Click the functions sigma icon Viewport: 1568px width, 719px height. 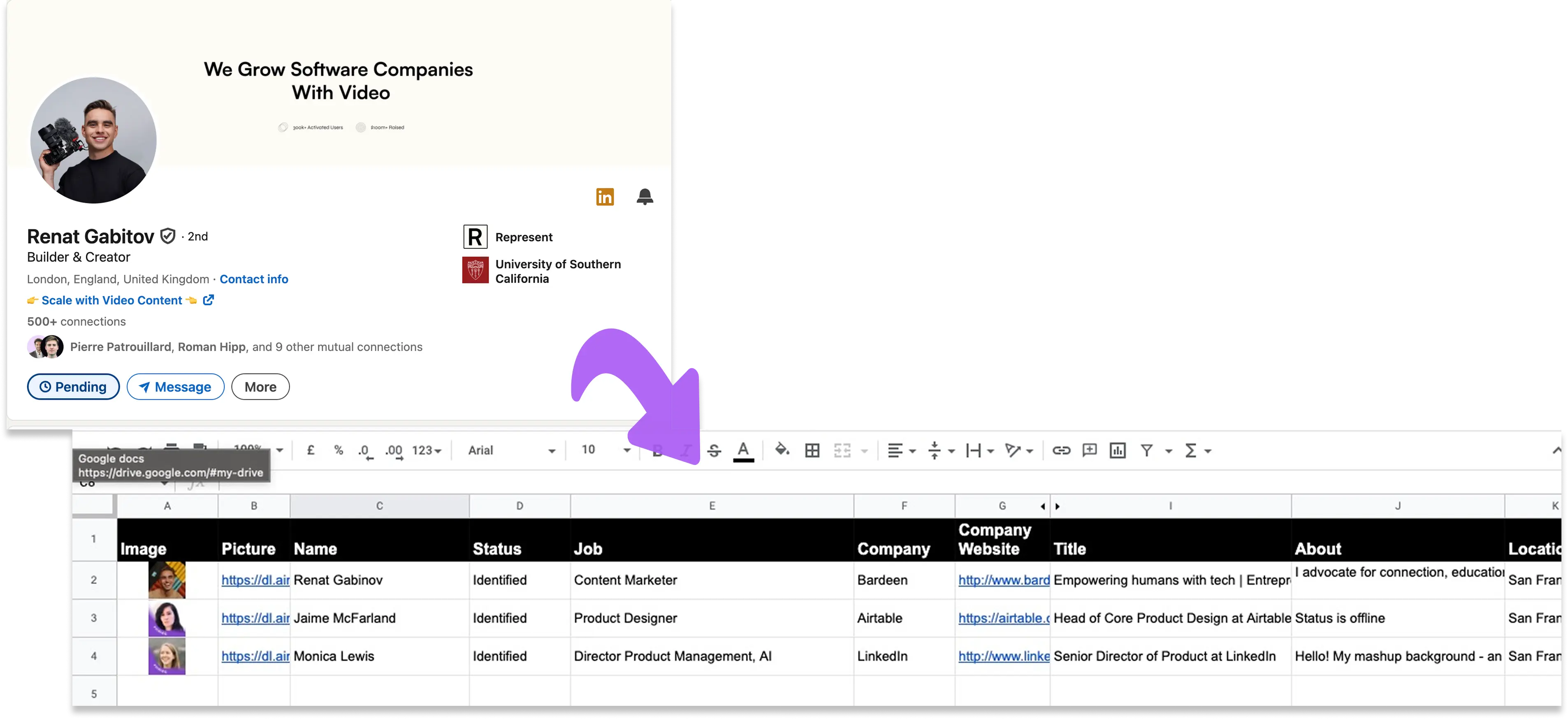click(1191, 450)
